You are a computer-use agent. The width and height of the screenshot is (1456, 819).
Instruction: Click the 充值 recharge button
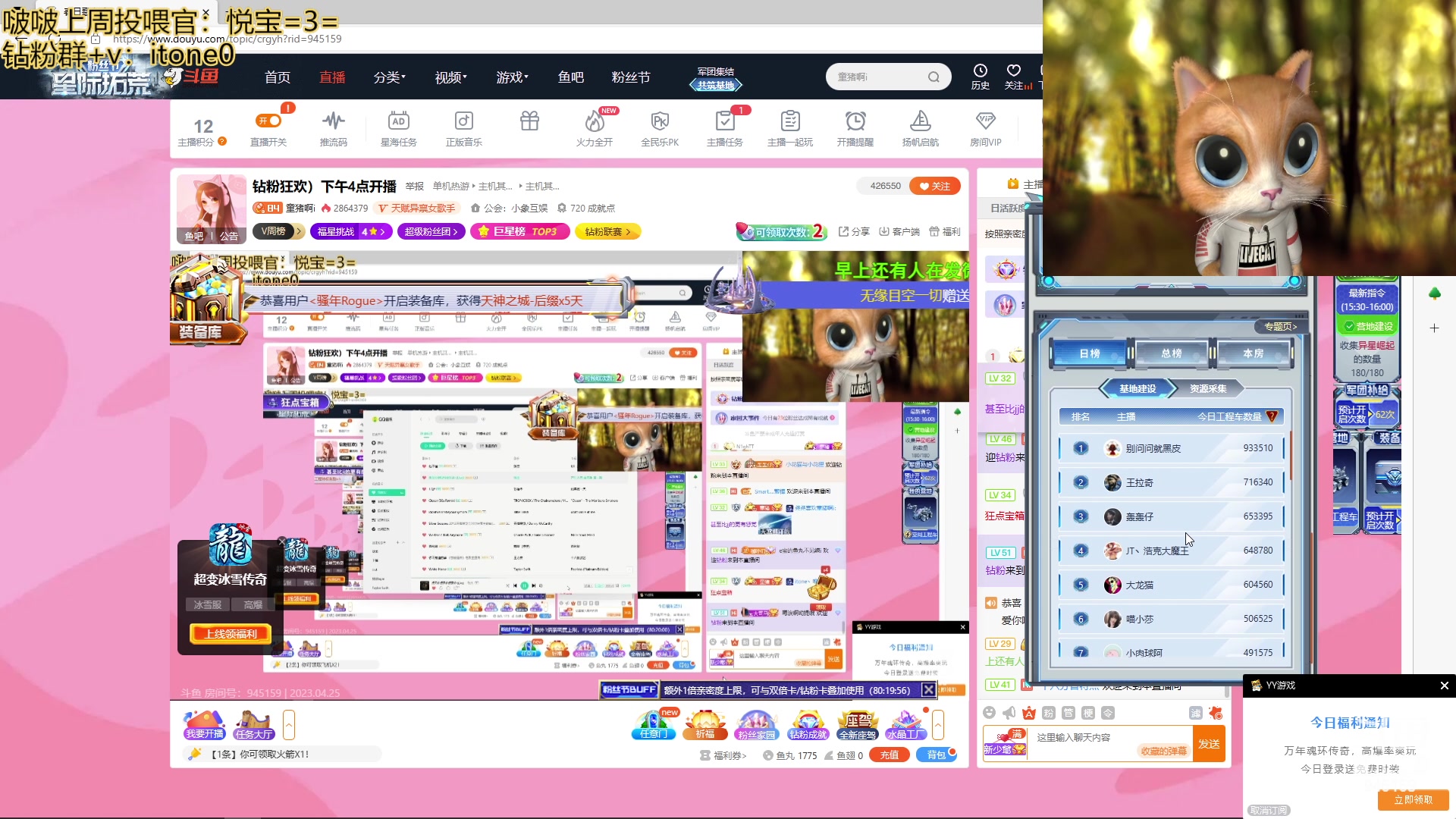890,755
